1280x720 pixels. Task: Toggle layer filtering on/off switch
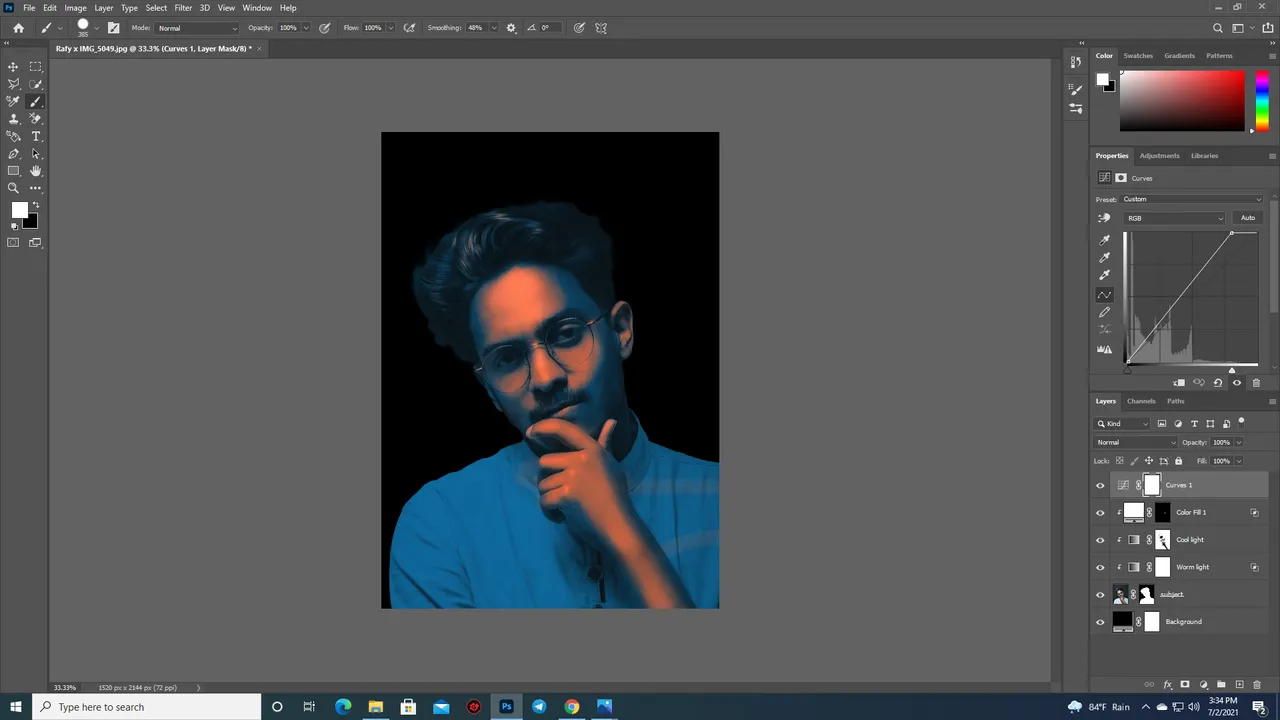1241,422
